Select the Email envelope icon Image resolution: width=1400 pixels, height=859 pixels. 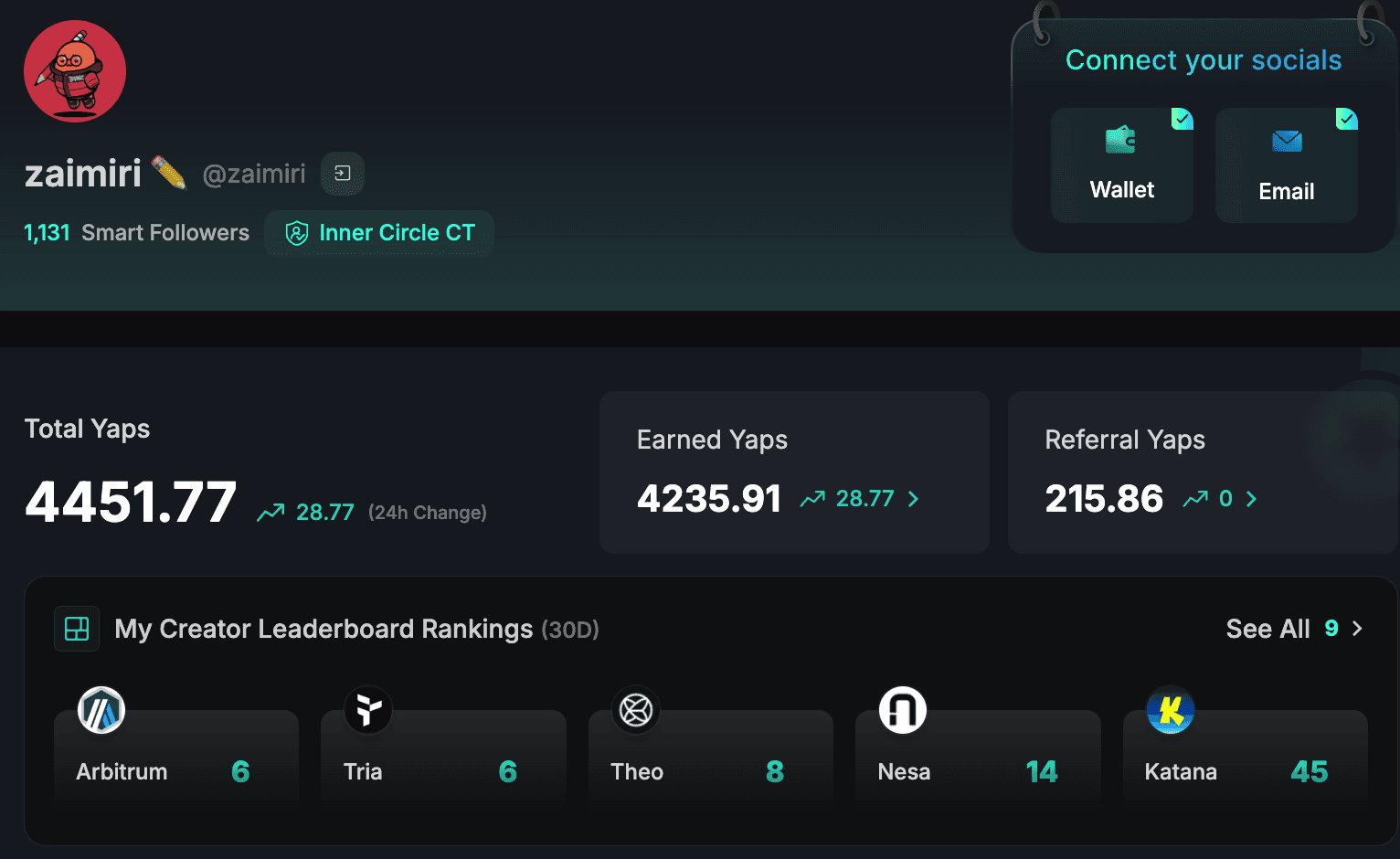click(1287, 141)
